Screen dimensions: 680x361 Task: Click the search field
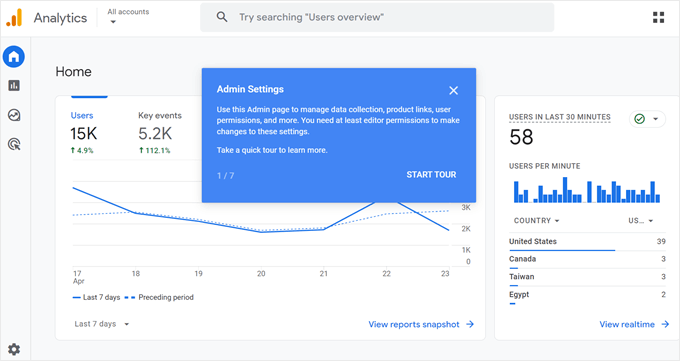click(377, 17)
